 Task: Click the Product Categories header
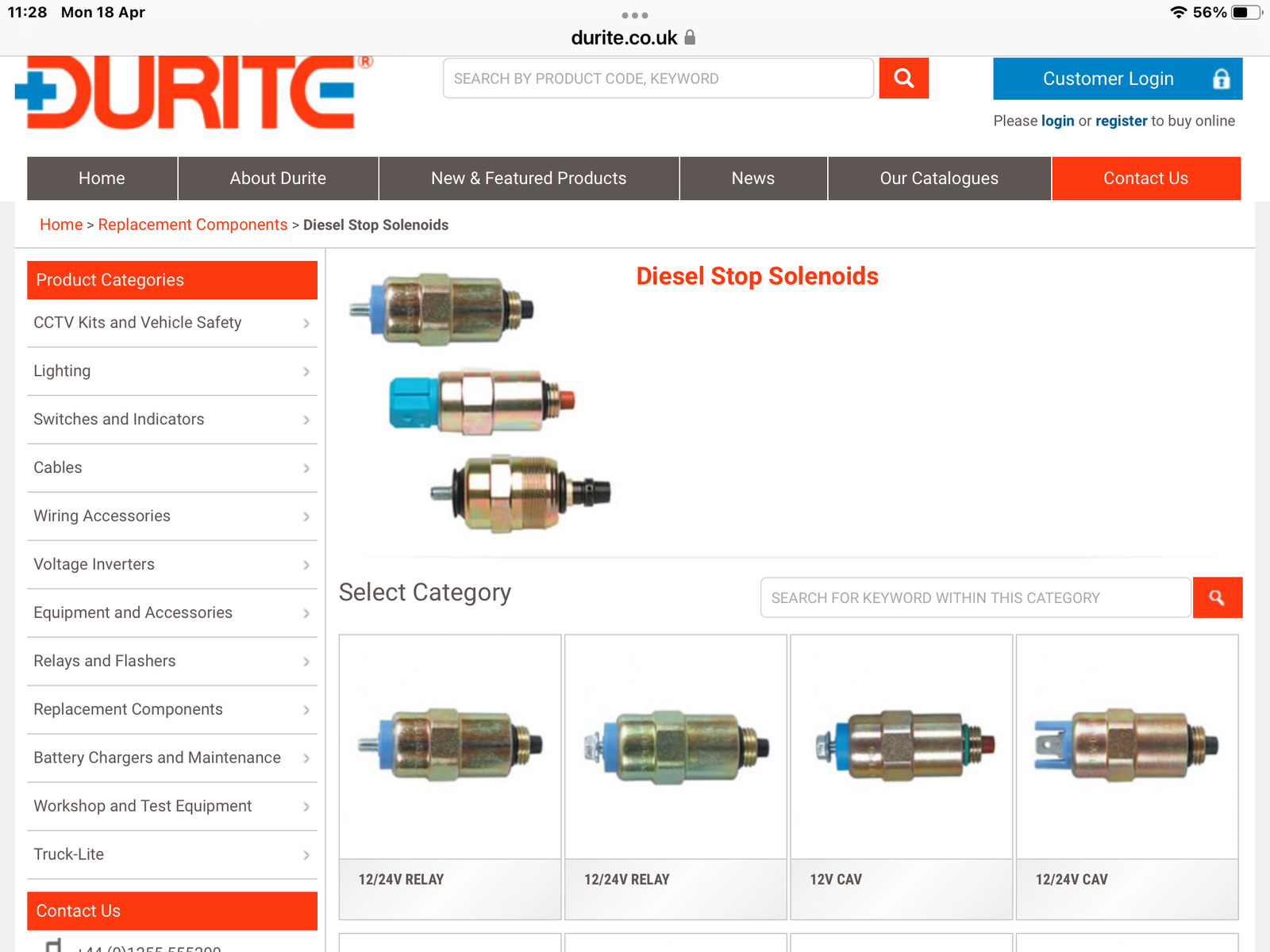click(x=172, y=280)
